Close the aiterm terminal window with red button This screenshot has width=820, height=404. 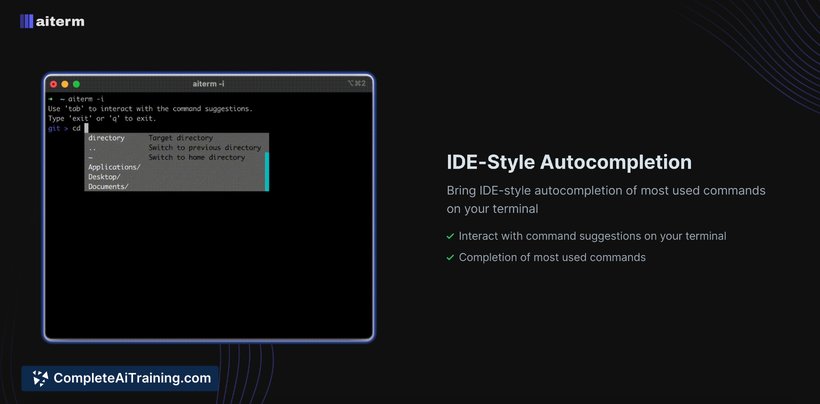tap(53, 84)
